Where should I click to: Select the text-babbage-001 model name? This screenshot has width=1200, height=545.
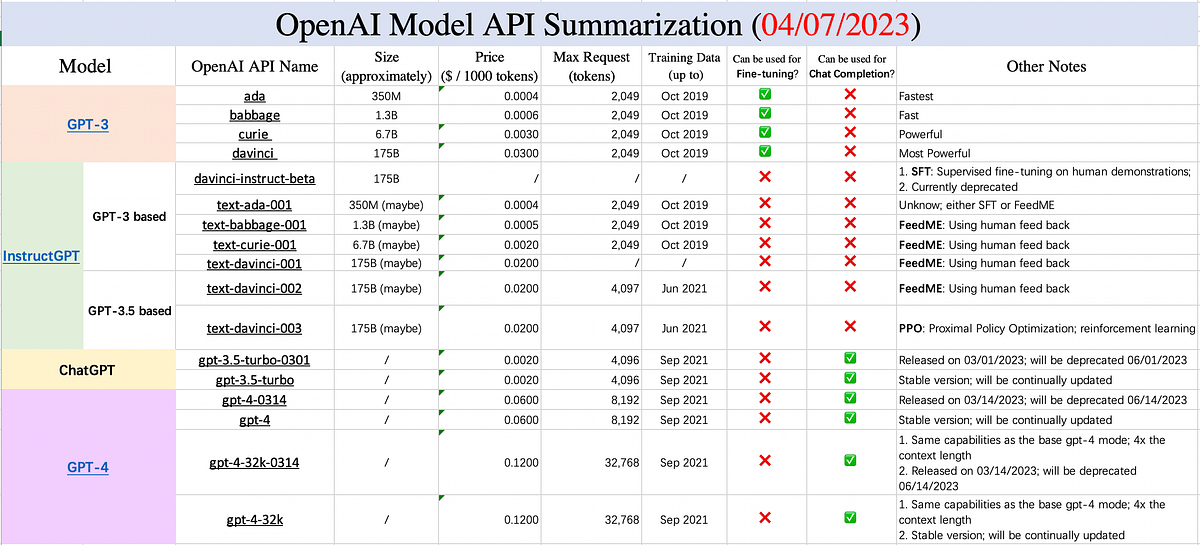(x=254, y=224)
